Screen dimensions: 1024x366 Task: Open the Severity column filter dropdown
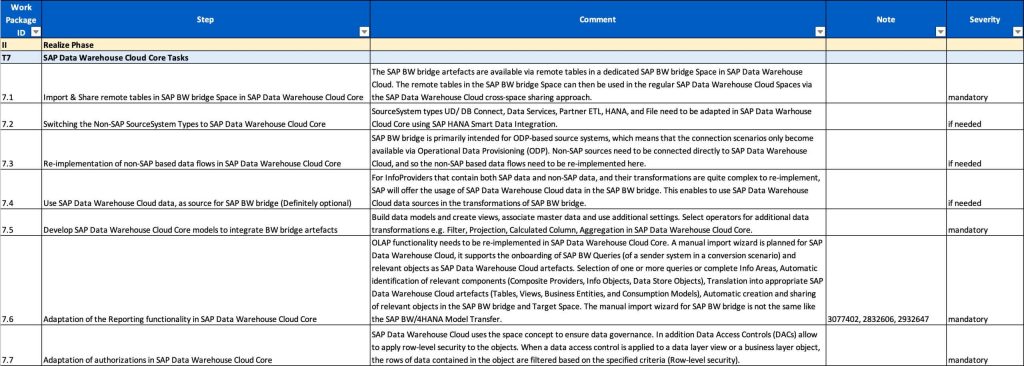1017,31
